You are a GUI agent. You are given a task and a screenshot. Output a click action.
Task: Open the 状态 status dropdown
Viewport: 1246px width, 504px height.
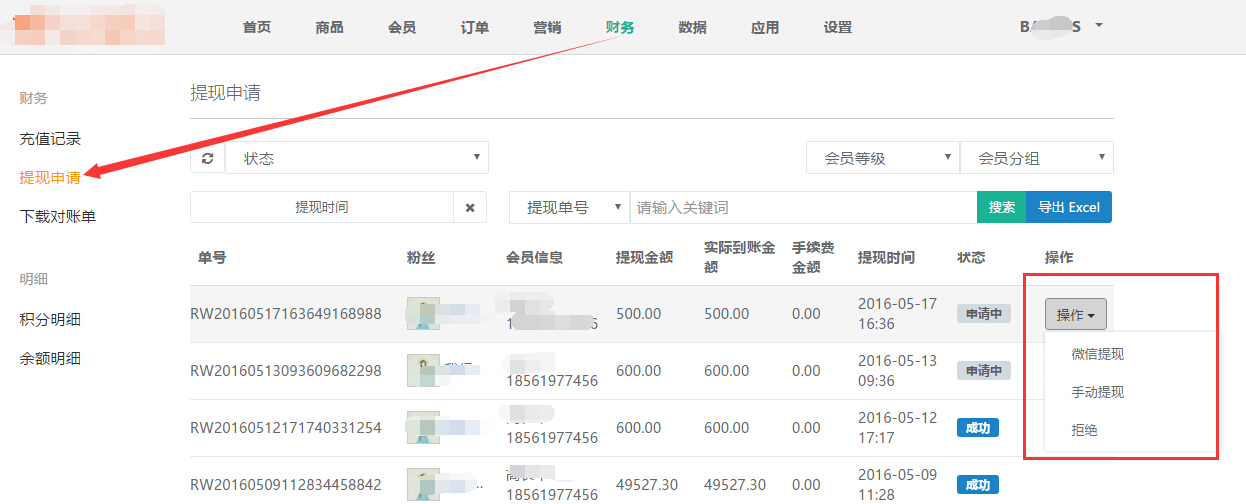coord(357,158)
